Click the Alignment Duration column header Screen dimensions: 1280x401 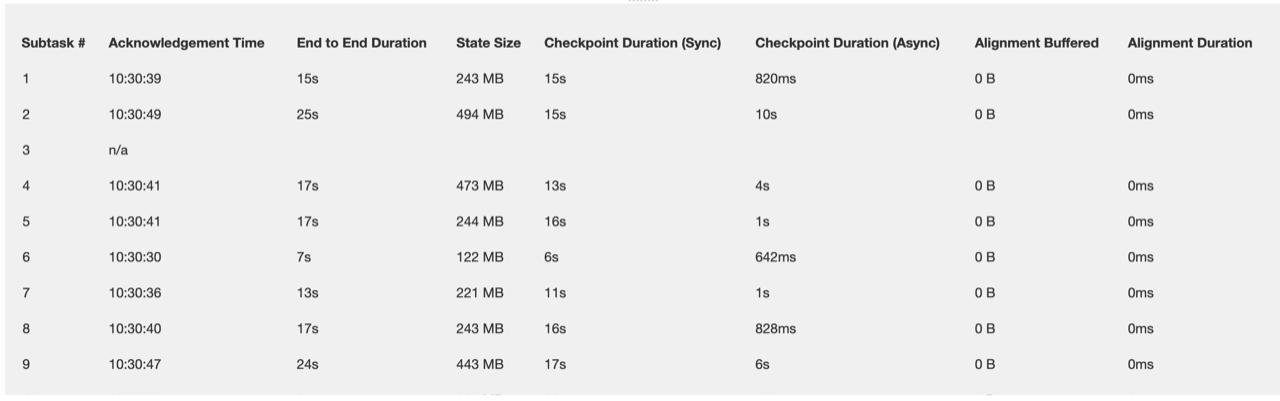[x=1189, y=43]
